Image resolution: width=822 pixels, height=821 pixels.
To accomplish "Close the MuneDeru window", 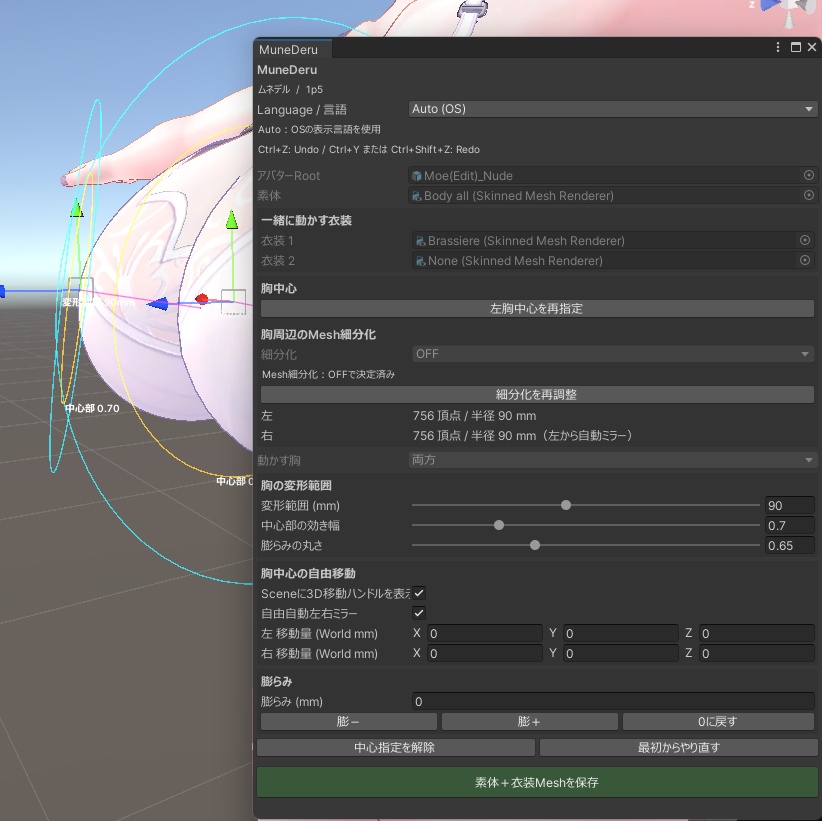I will click(x=812, y=47).
